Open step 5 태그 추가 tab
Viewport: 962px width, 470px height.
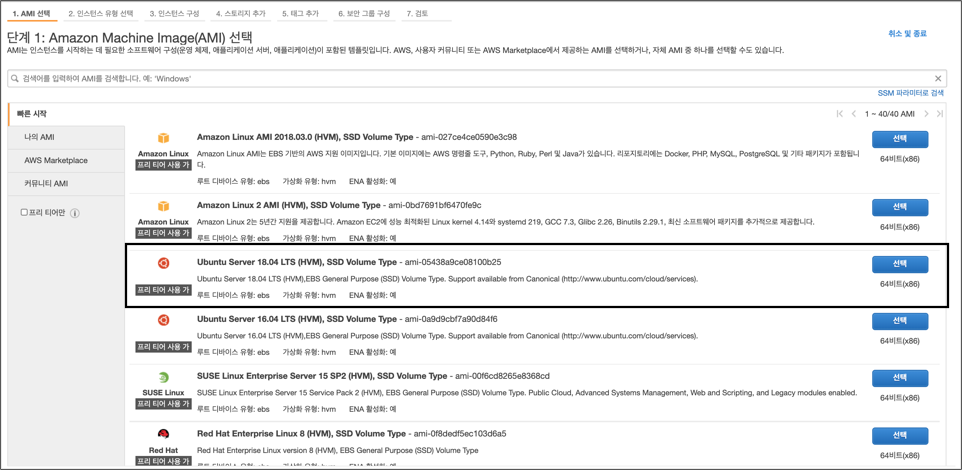click(x=301, y=13)
